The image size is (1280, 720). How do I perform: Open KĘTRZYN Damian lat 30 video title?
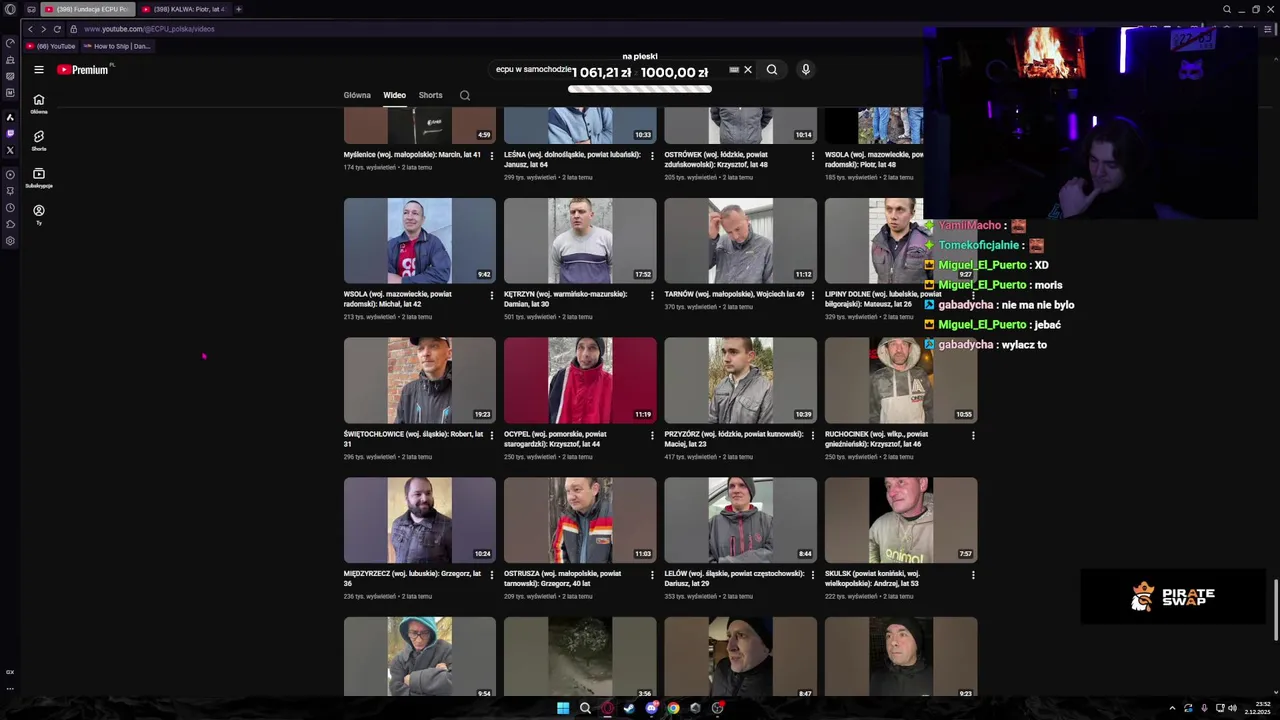click(x=566, y=299)
